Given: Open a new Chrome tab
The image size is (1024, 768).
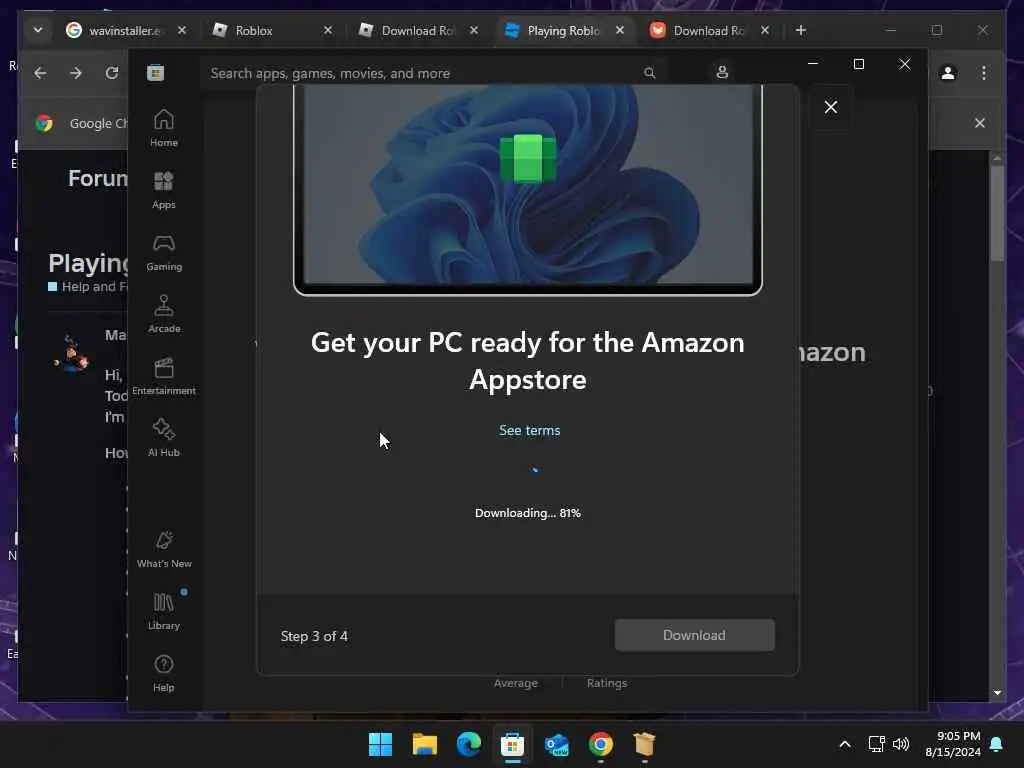Looking at the screenshot, I should tap(801, 30).
